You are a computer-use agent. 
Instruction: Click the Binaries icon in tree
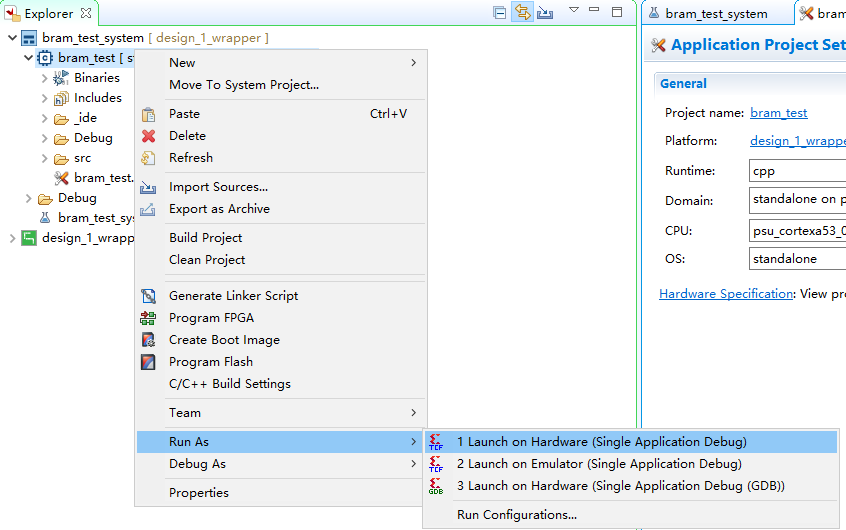coord(60,78)
